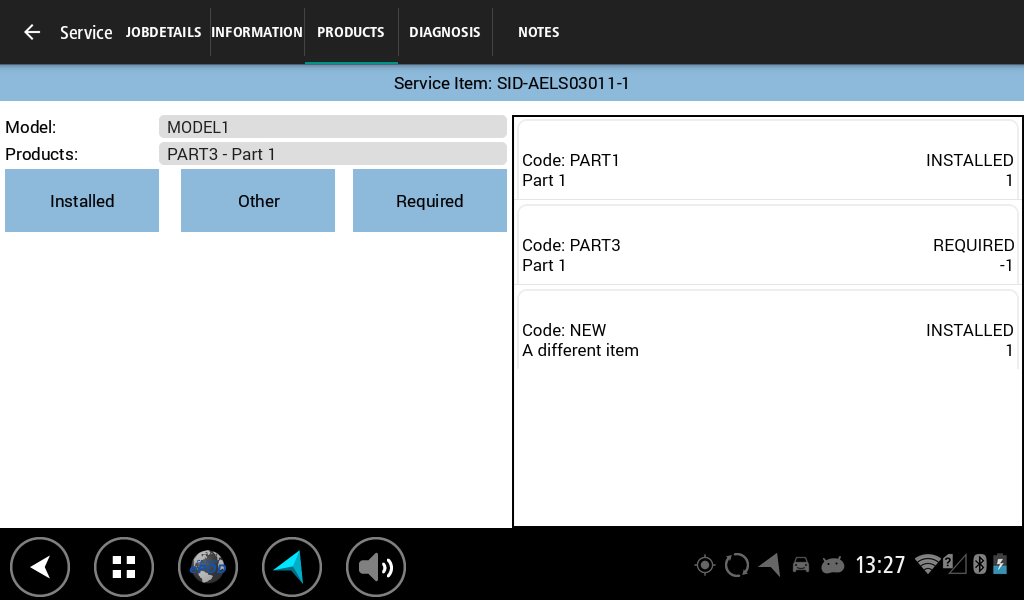Click the Installed button

82,200
